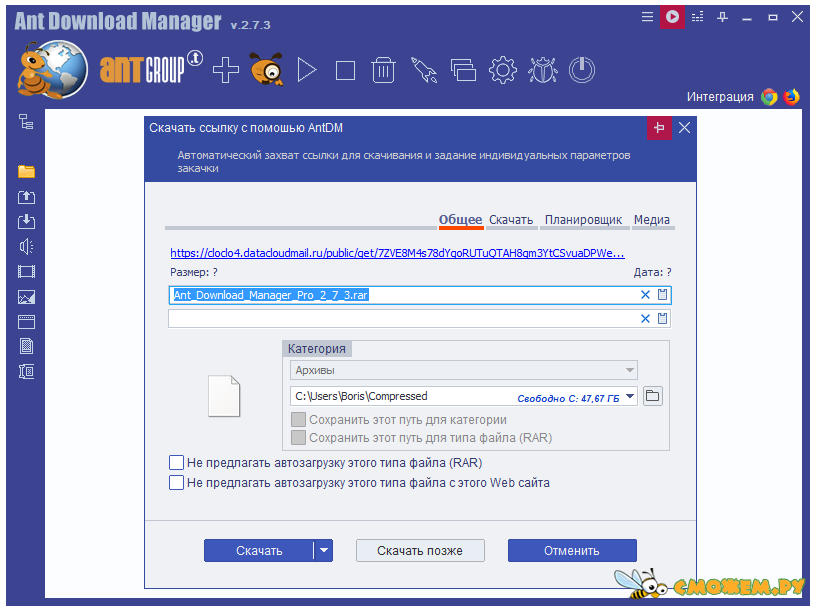
Task: Clear the second field with its X icon
Action: [x=645, y=319]
